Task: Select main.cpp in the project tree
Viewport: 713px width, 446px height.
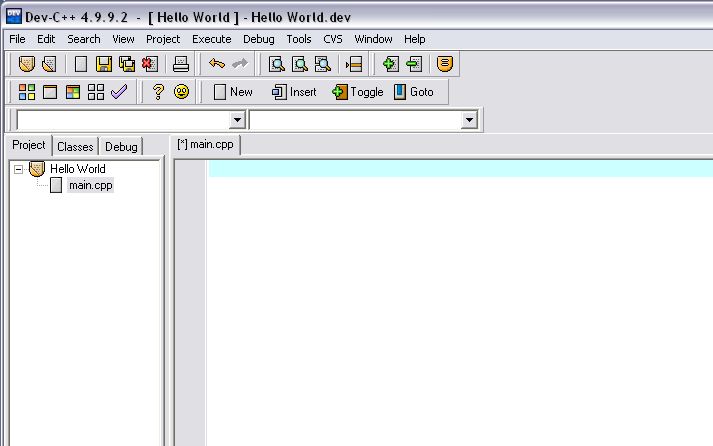Action: [x=89, y=185]
